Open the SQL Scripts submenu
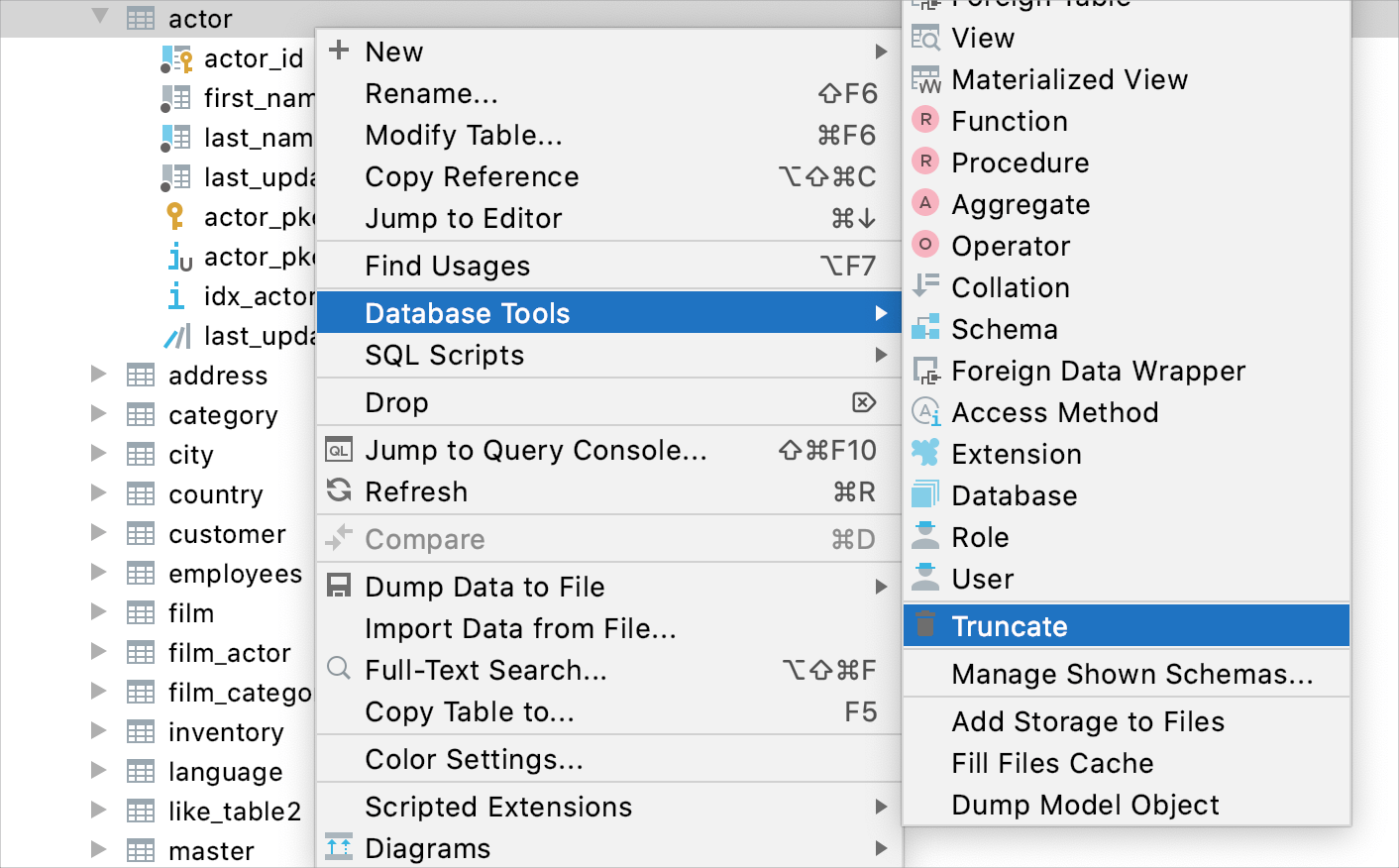 point(444,355)
